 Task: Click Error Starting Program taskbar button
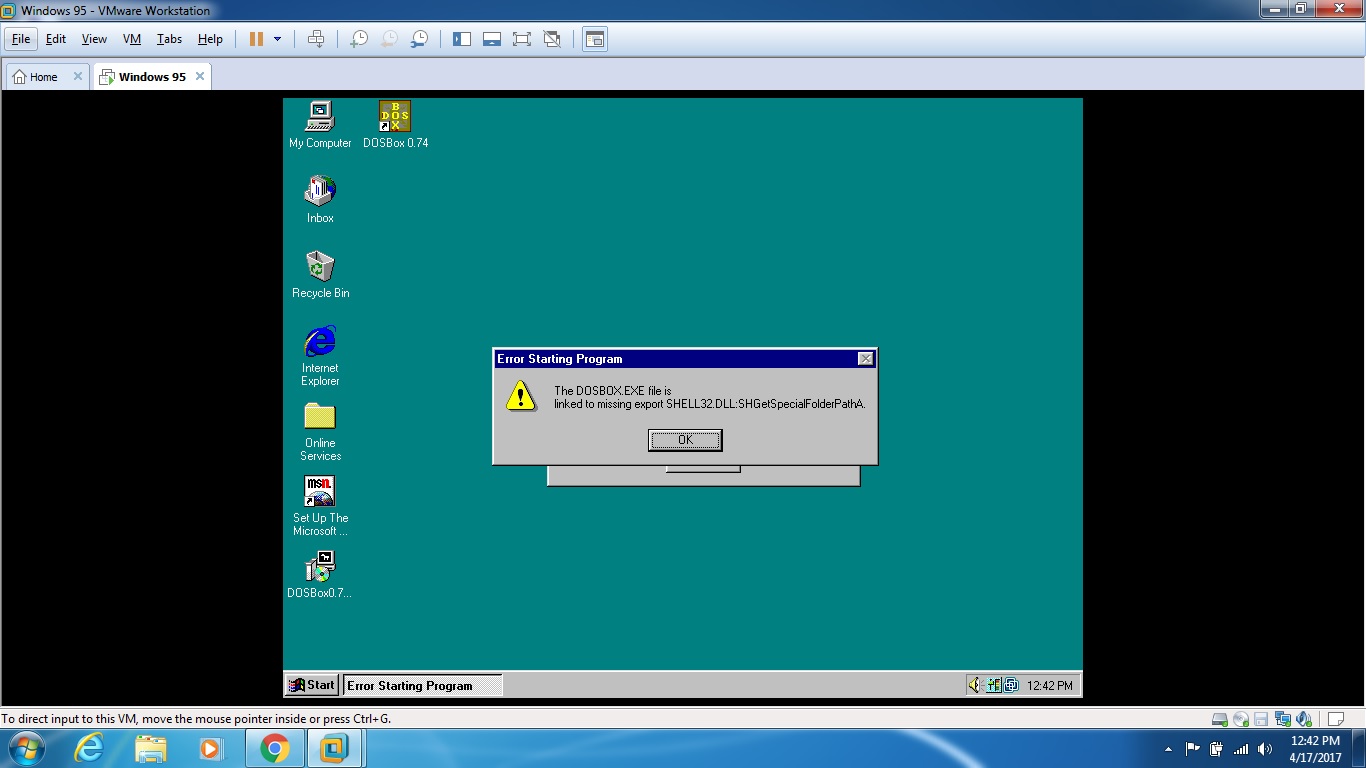point(422,686)
